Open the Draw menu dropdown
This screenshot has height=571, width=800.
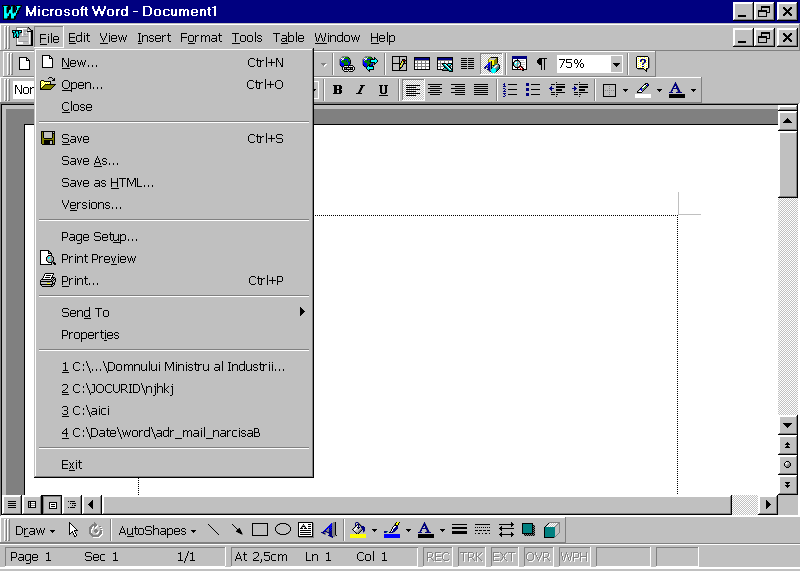tap(35, 531)
